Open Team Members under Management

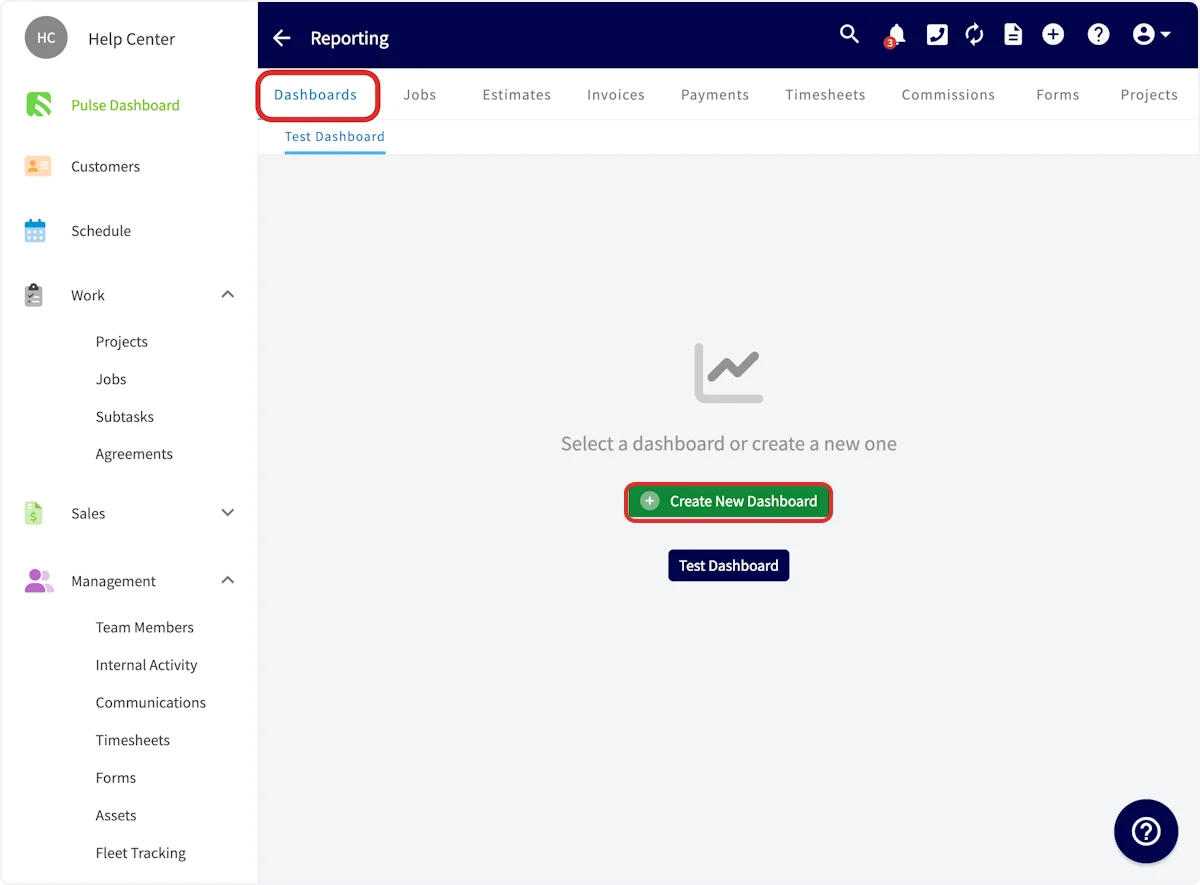[x=145, y=627]
